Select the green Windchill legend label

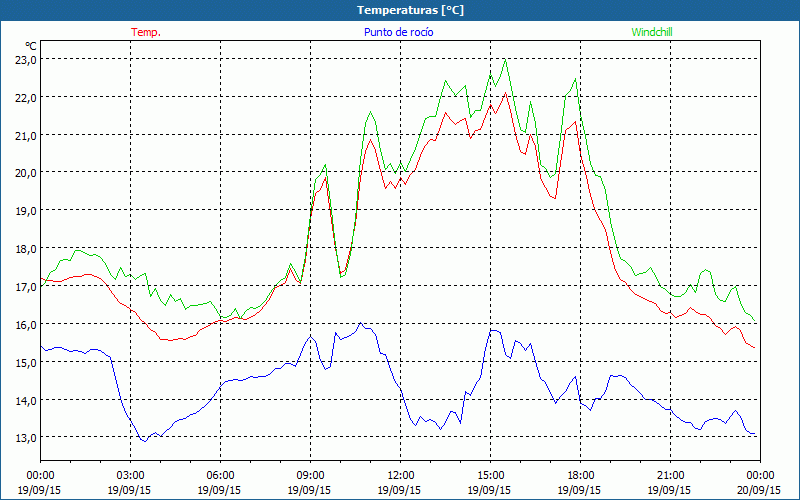652,32
